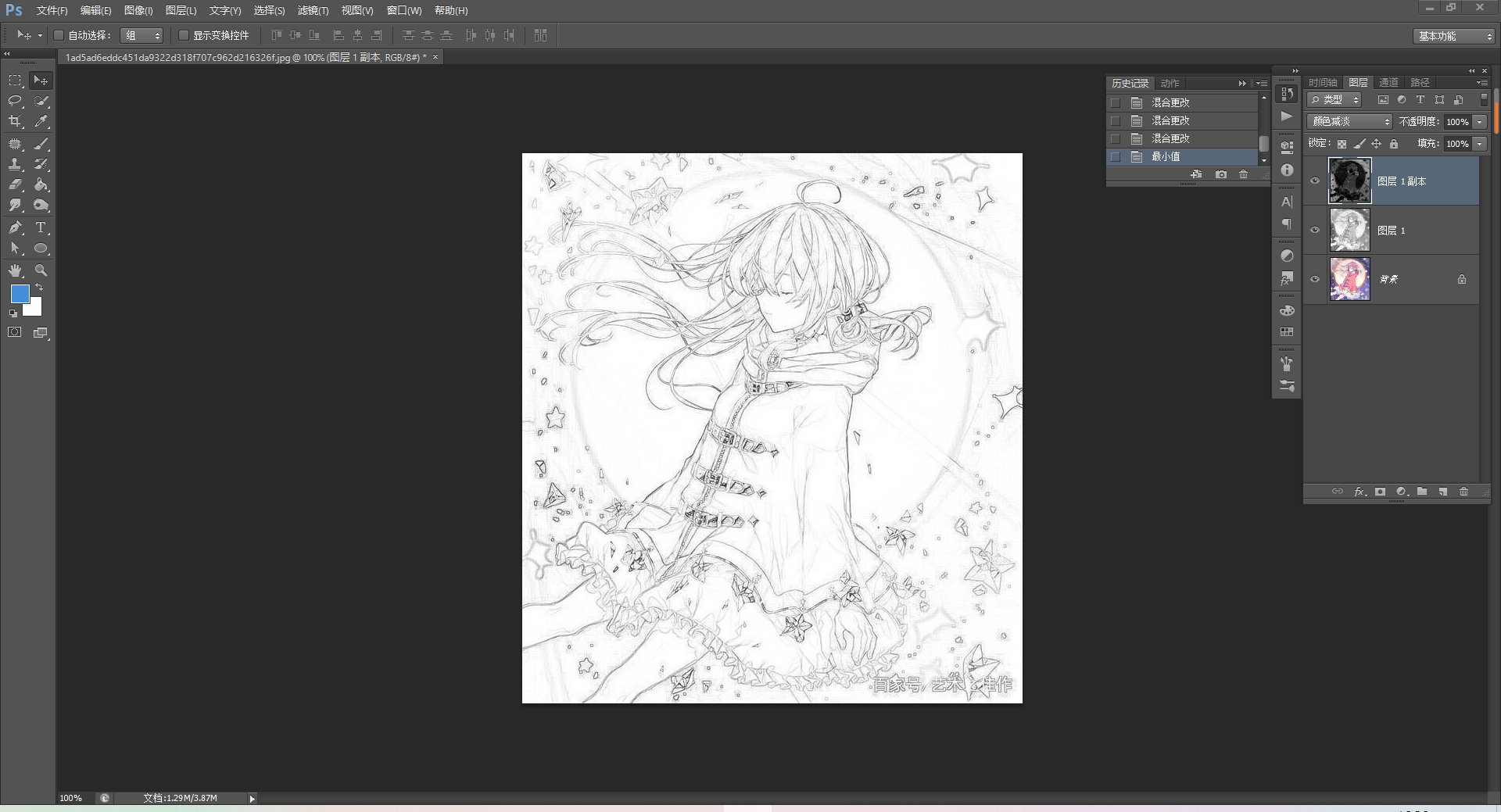Open the opacity 不透明度 slider dropdown
Image resolution: width=1501 pixels, height=812 pixels.
click(x=1480, y=122)
